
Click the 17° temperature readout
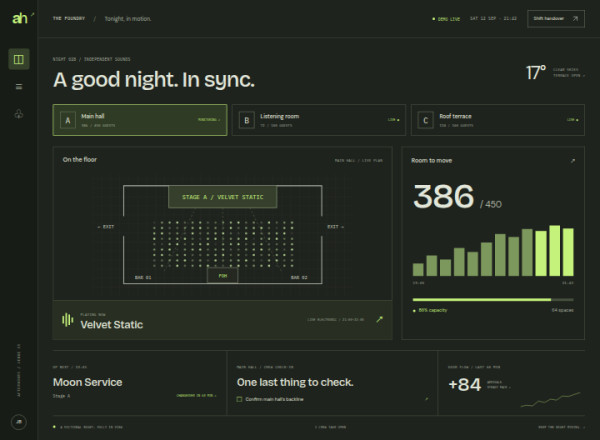click(x=536, y=73)
